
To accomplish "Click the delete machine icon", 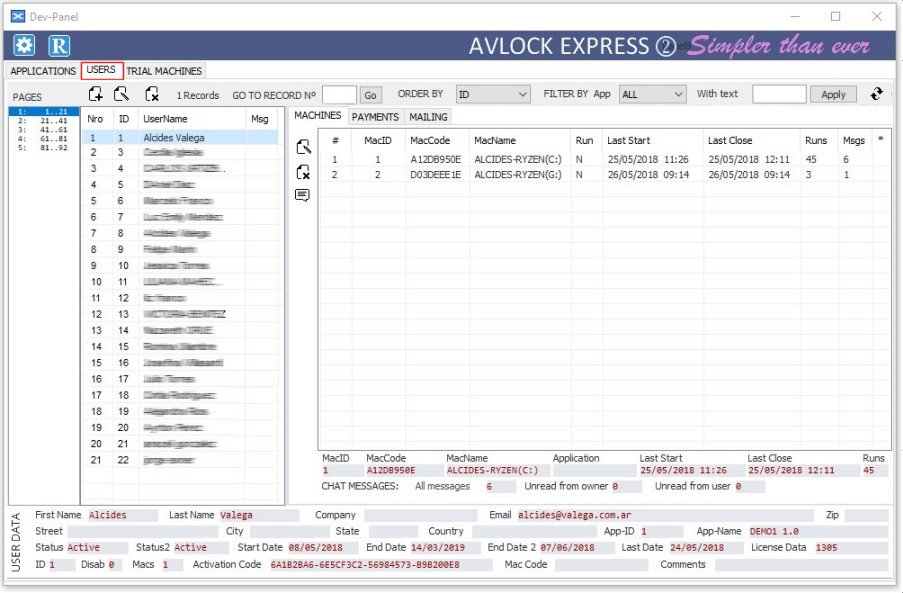I will [303, 172].
